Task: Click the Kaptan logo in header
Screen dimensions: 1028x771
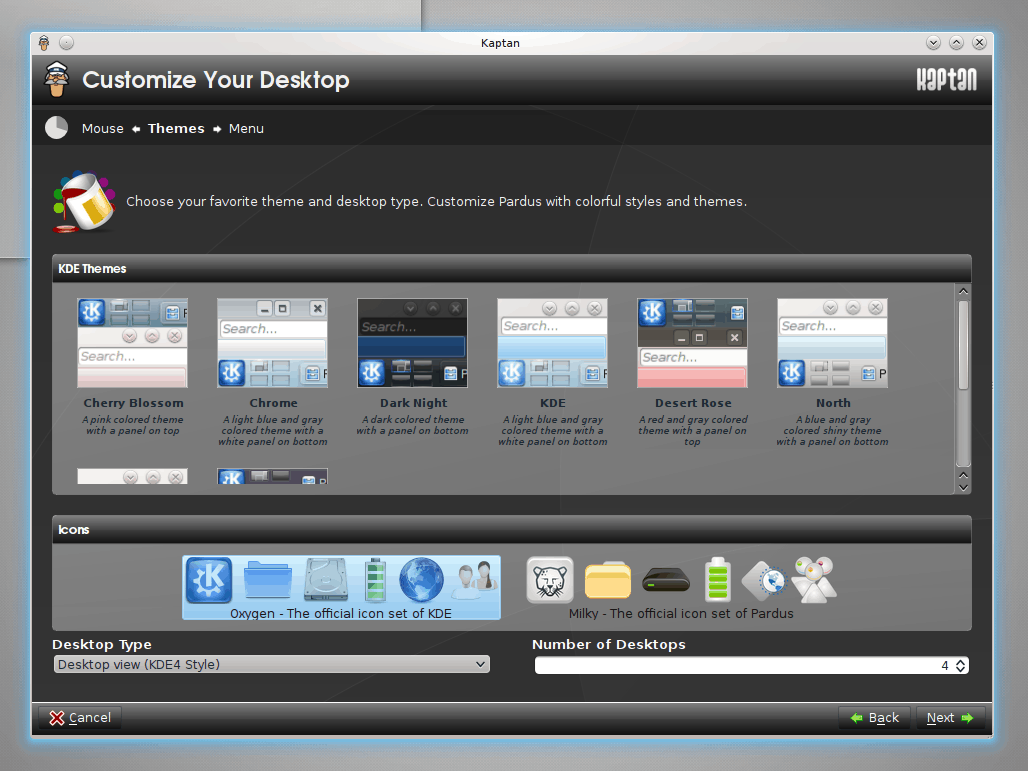Action: pos(946,79)
